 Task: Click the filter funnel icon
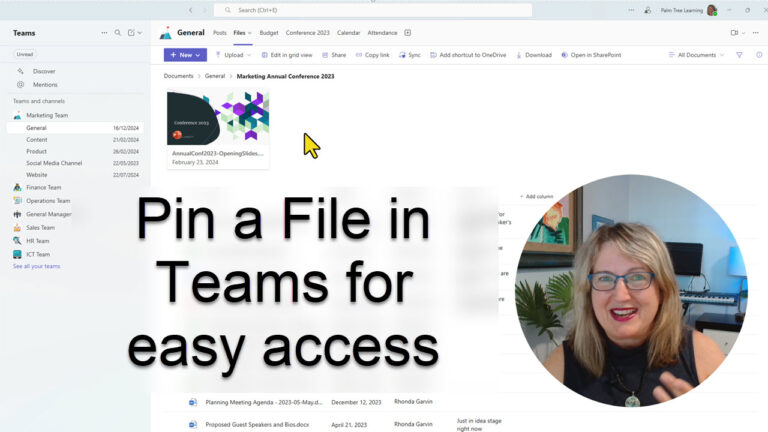(739, 55)
